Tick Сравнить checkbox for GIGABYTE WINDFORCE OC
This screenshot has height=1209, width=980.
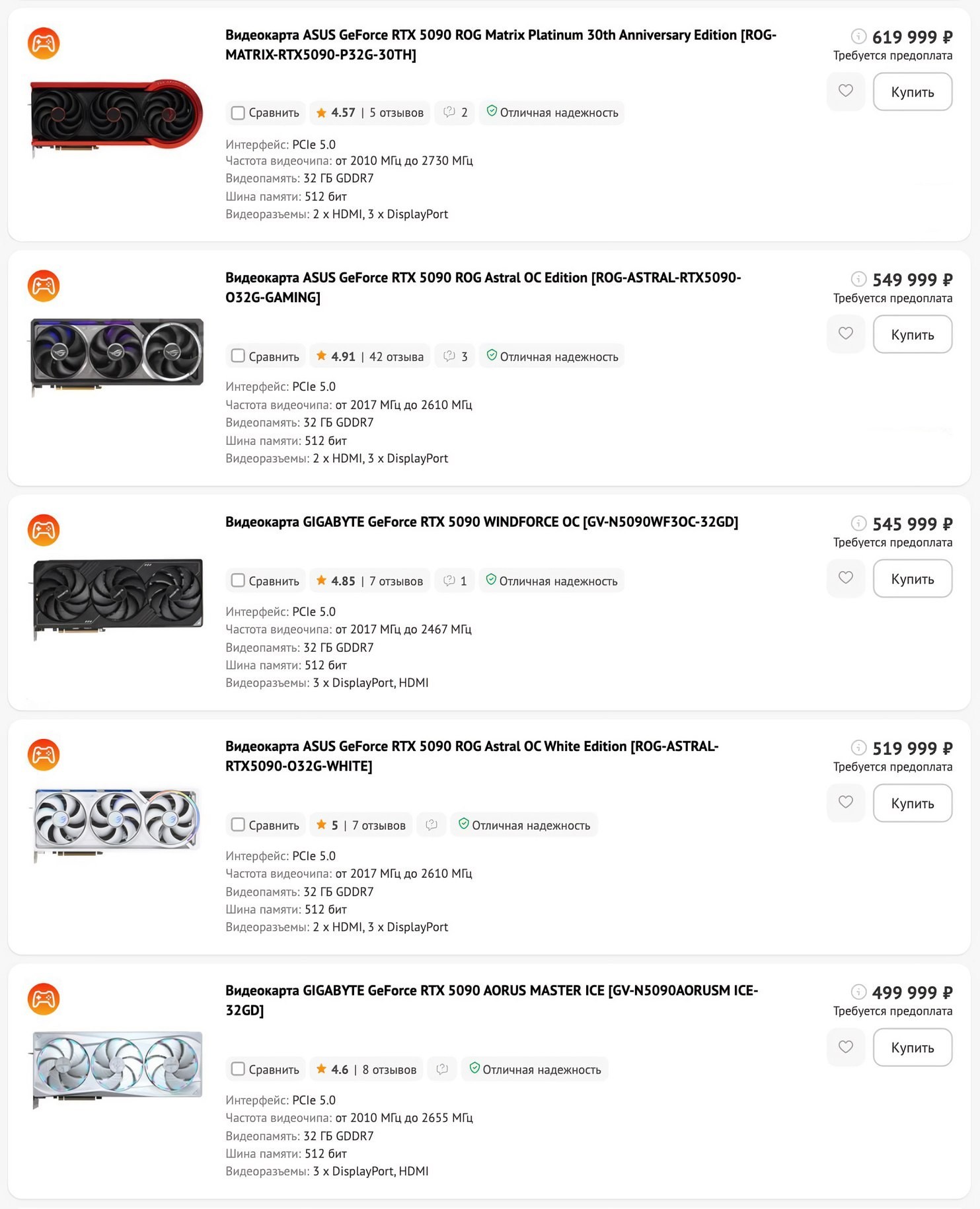(x=238, y=581)
